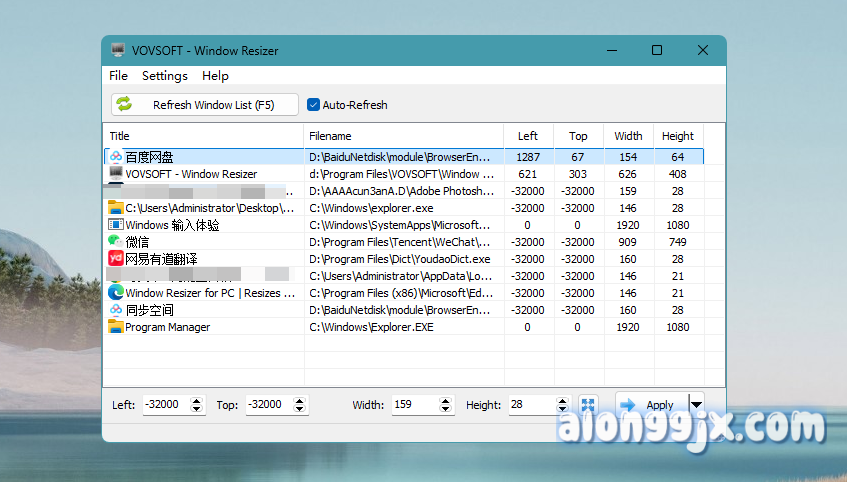Click the Program Manager folder icon
This screenshot has height=482, width=847.
tap(116, 327)
